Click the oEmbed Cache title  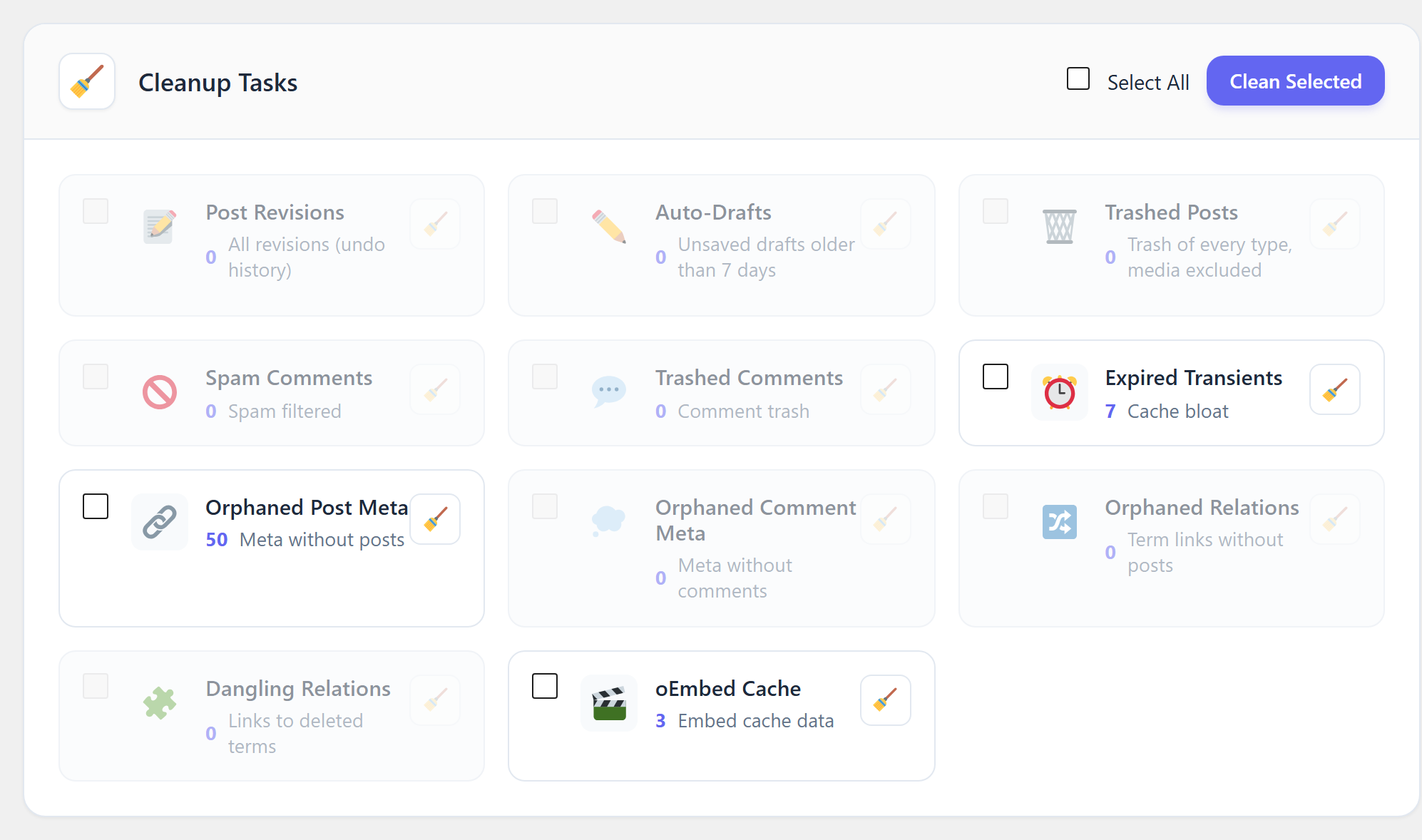point(727,689)
